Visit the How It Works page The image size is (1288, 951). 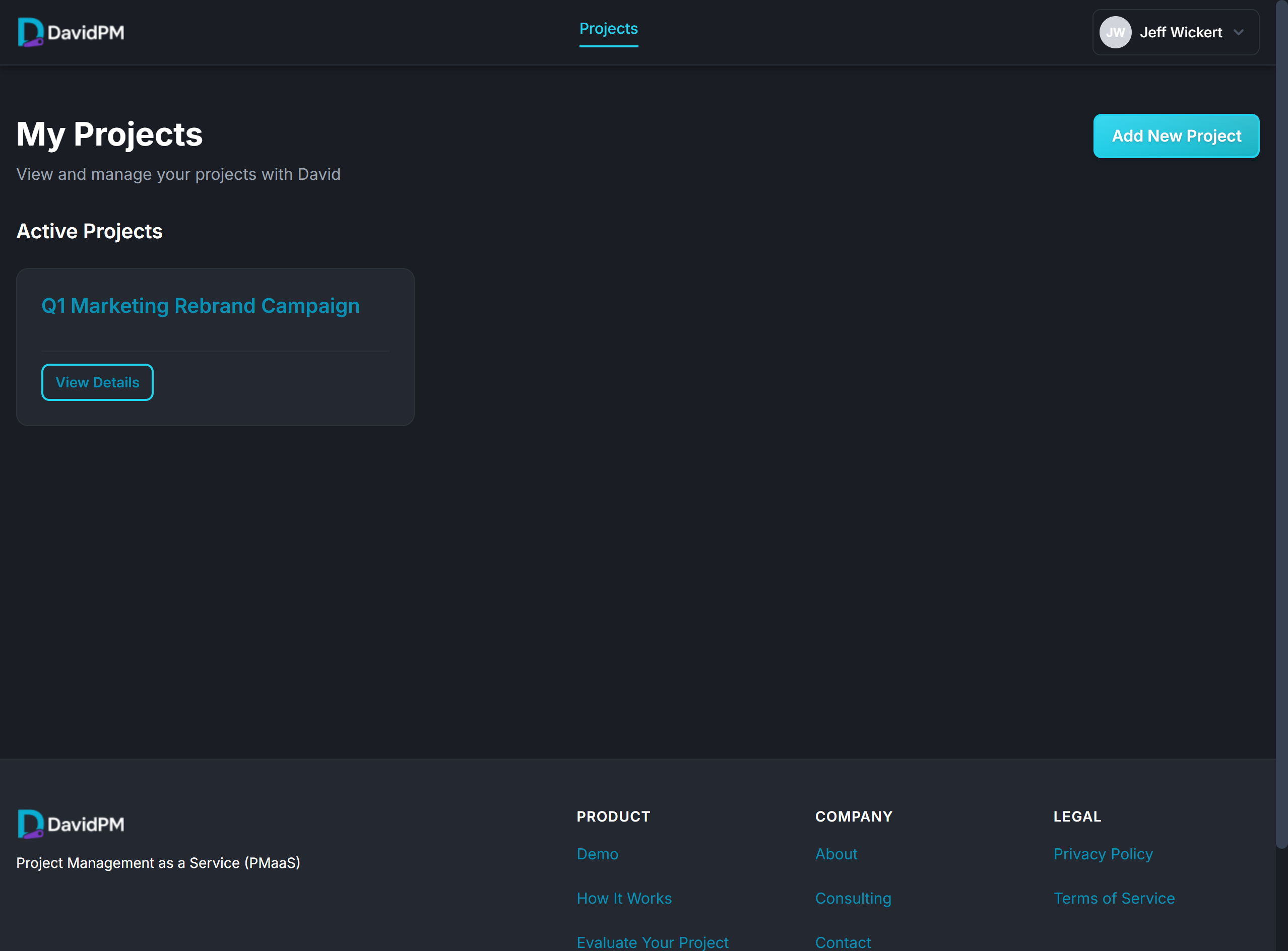tap(624, 898)
